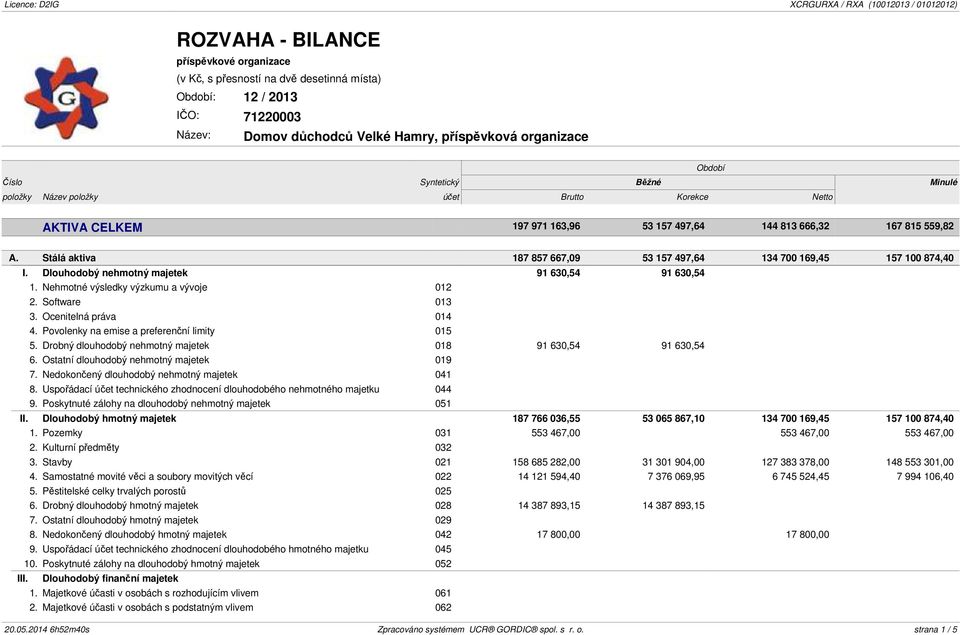The image size is (960, 635).
Task: Click Poskytnuté zálohy na dlouhodobý hmotný majetek
Action: [151, 564]
